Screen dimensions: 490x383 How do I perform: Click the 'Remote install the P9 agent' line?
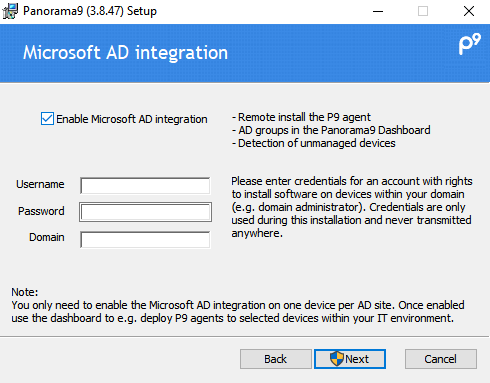click(301, 117)
